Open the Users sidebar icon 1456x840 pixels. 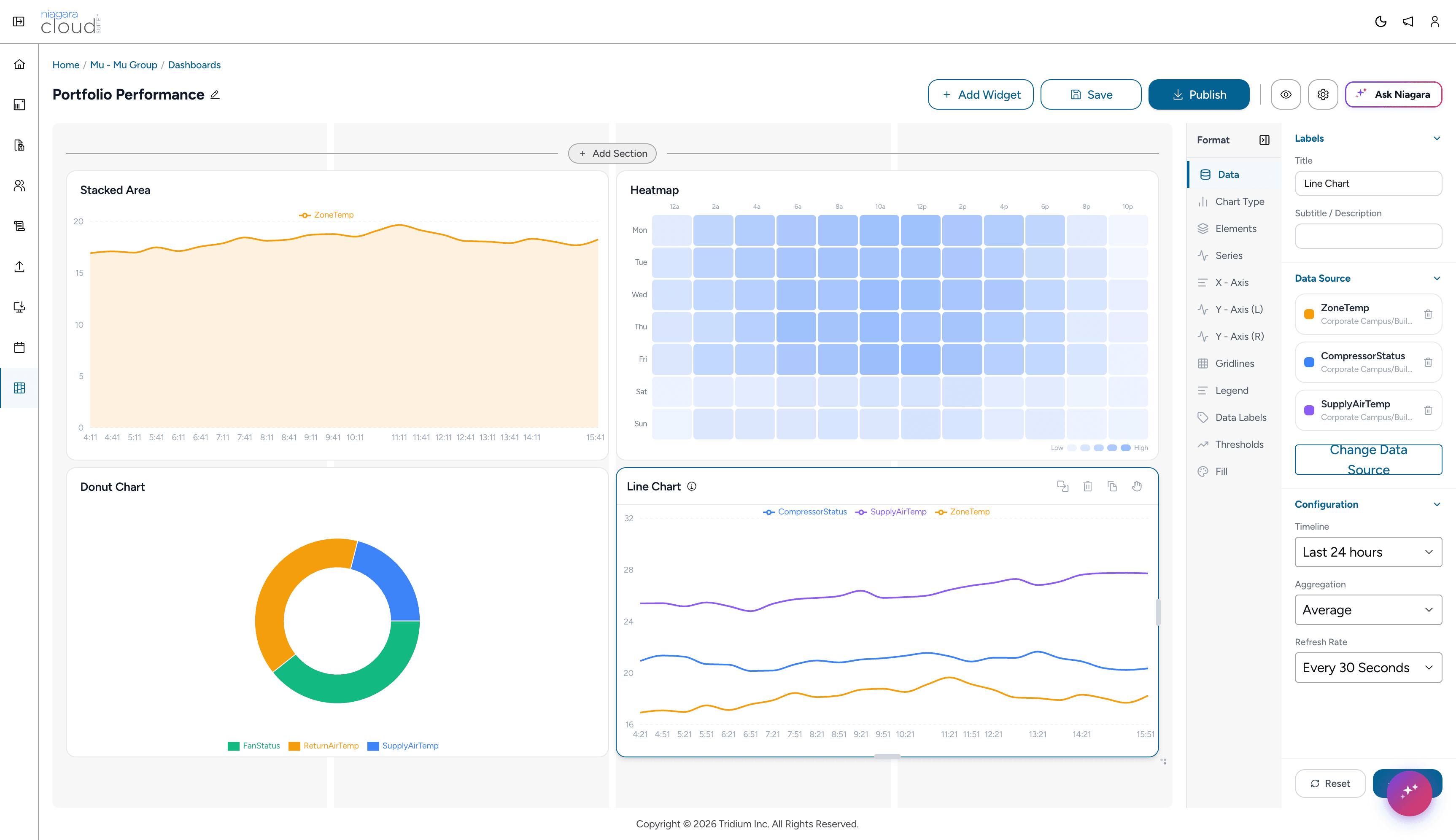point(20,186)
